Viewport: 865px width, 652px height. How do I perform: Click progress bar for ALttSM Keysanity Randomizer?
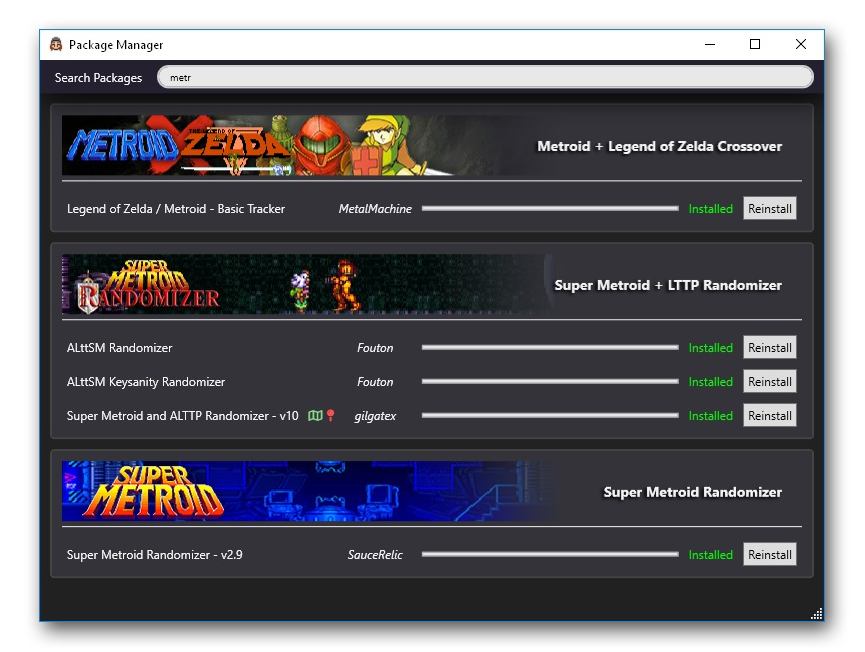550,382
